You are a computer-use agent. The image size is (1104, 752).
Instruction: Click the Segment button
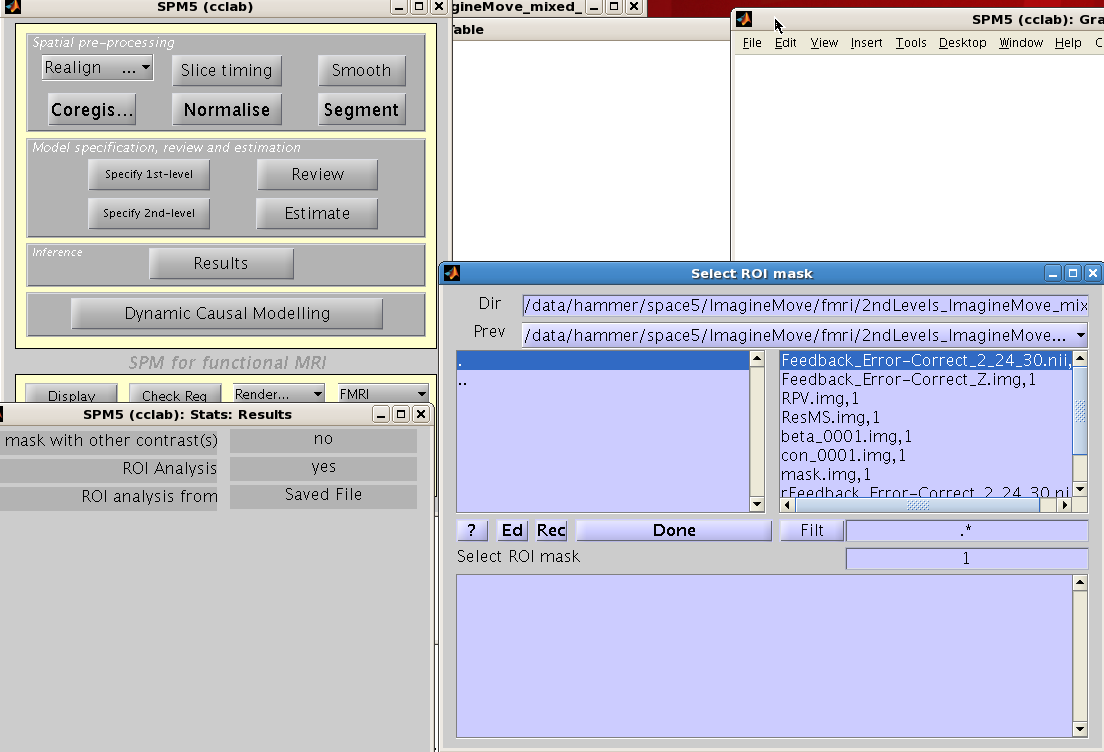361,110
